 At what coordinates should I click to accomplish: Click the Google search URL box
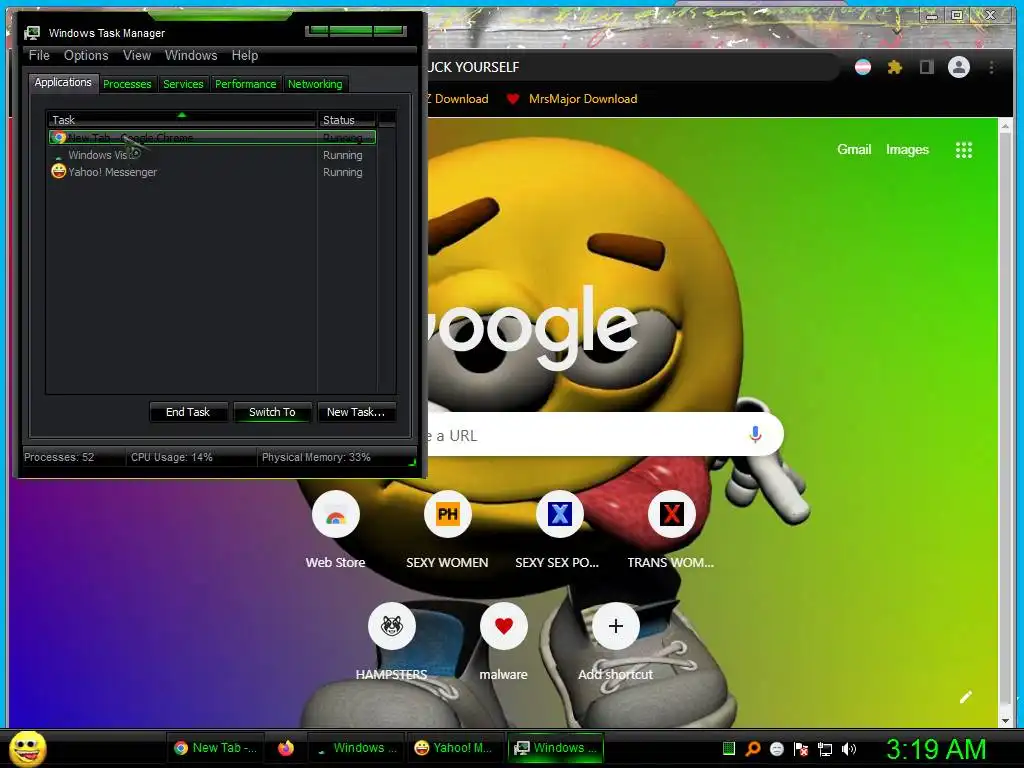(x=604, y=434)
